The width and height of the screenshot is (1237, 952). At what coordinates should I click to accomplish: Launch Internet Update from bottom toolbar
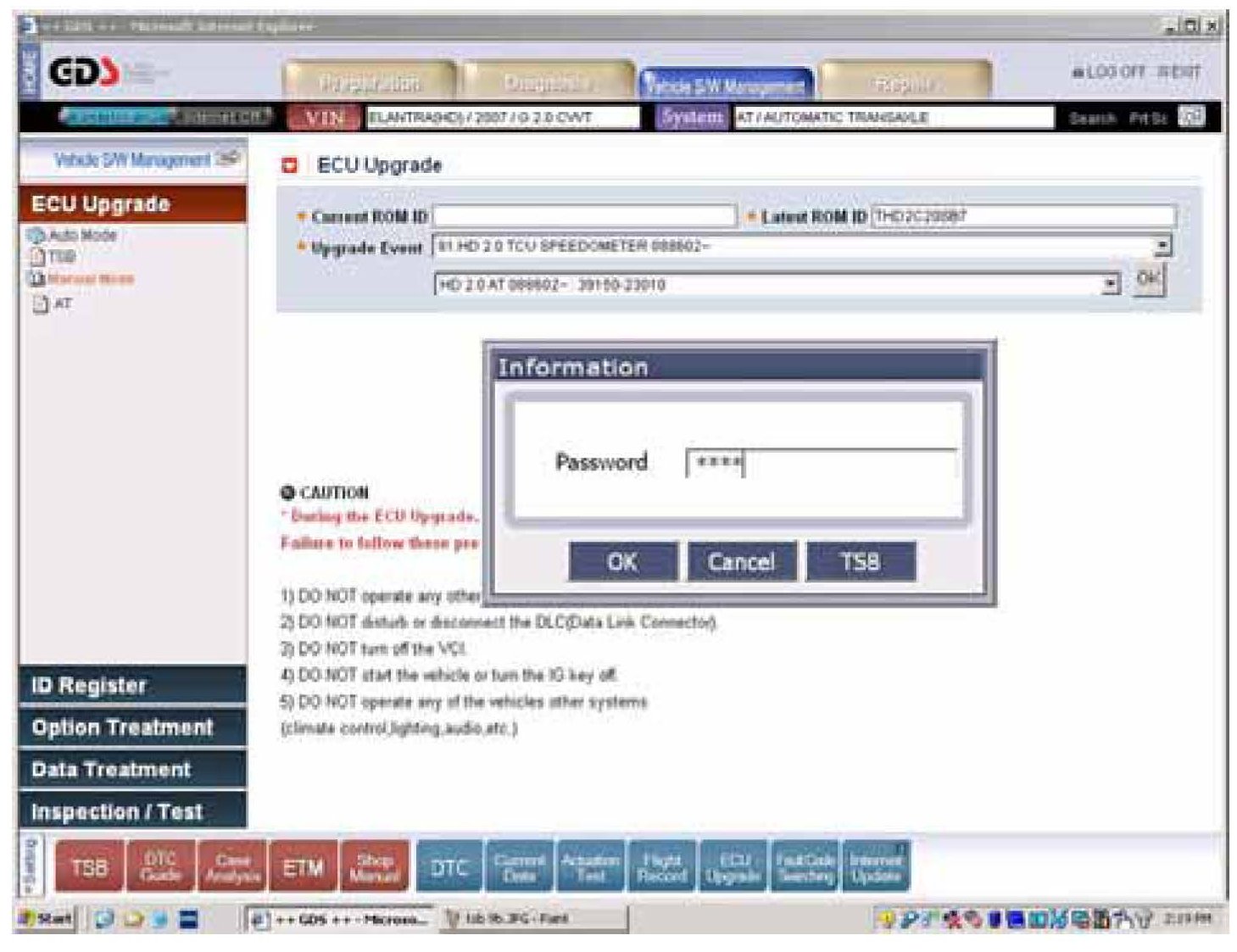875,867
